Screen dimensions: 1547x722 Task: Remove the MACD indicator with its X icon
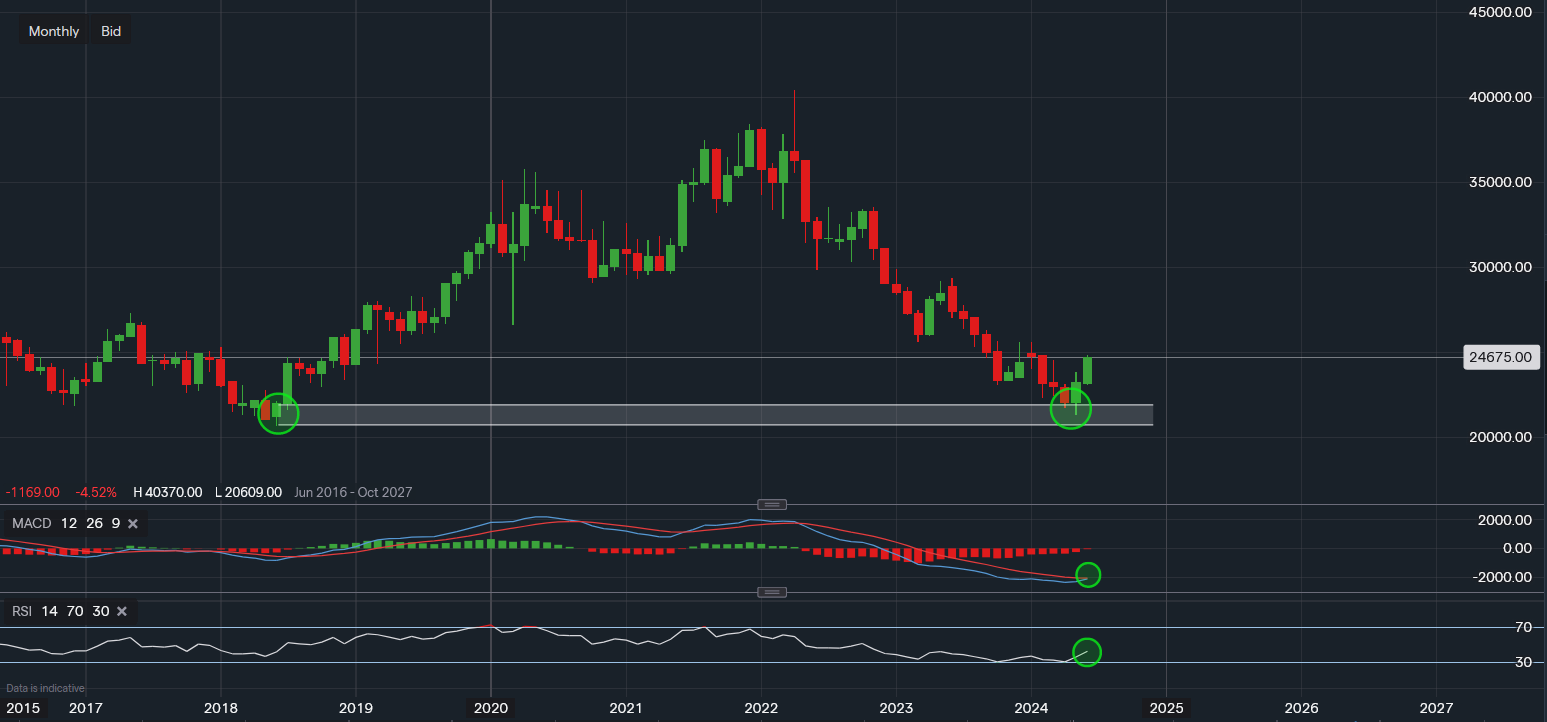[133, 524]
